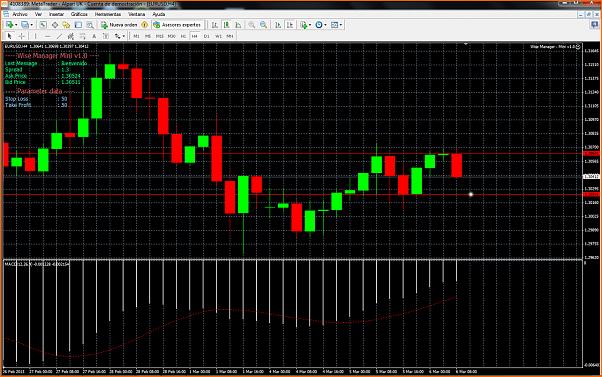602x377 pixels.
Task: Show the Market Watch window
Action: tap(43, 25)
